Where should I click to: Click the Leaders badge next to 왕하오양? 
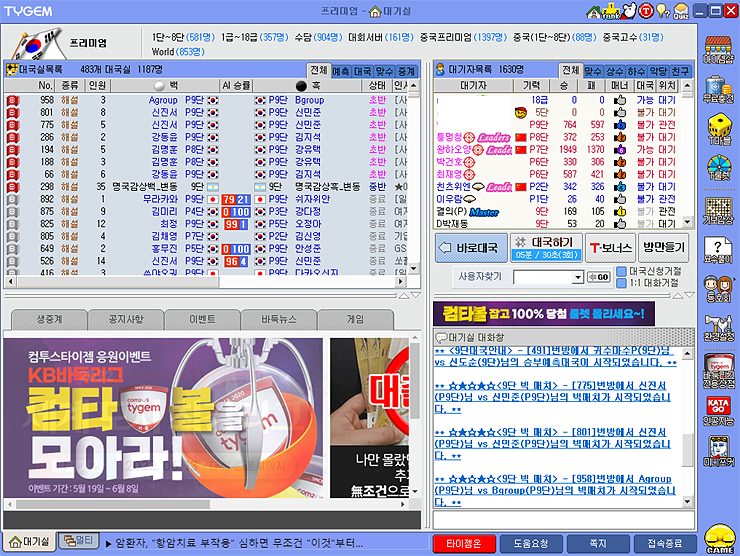pyautogui.click(x=499, y=150)
